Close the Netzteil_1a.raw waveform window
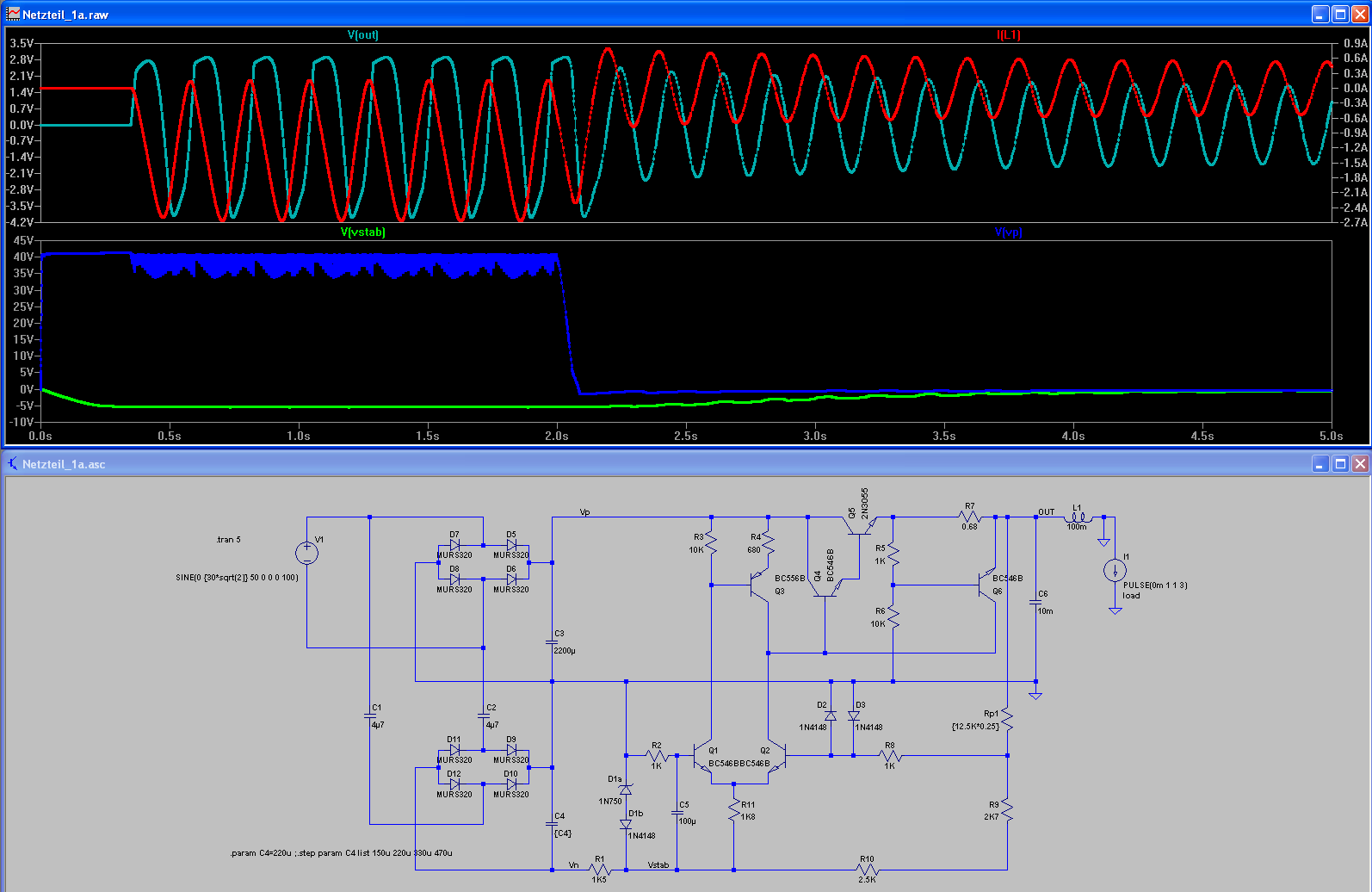Screen dimensions: 1372x892 point(1360,14)
